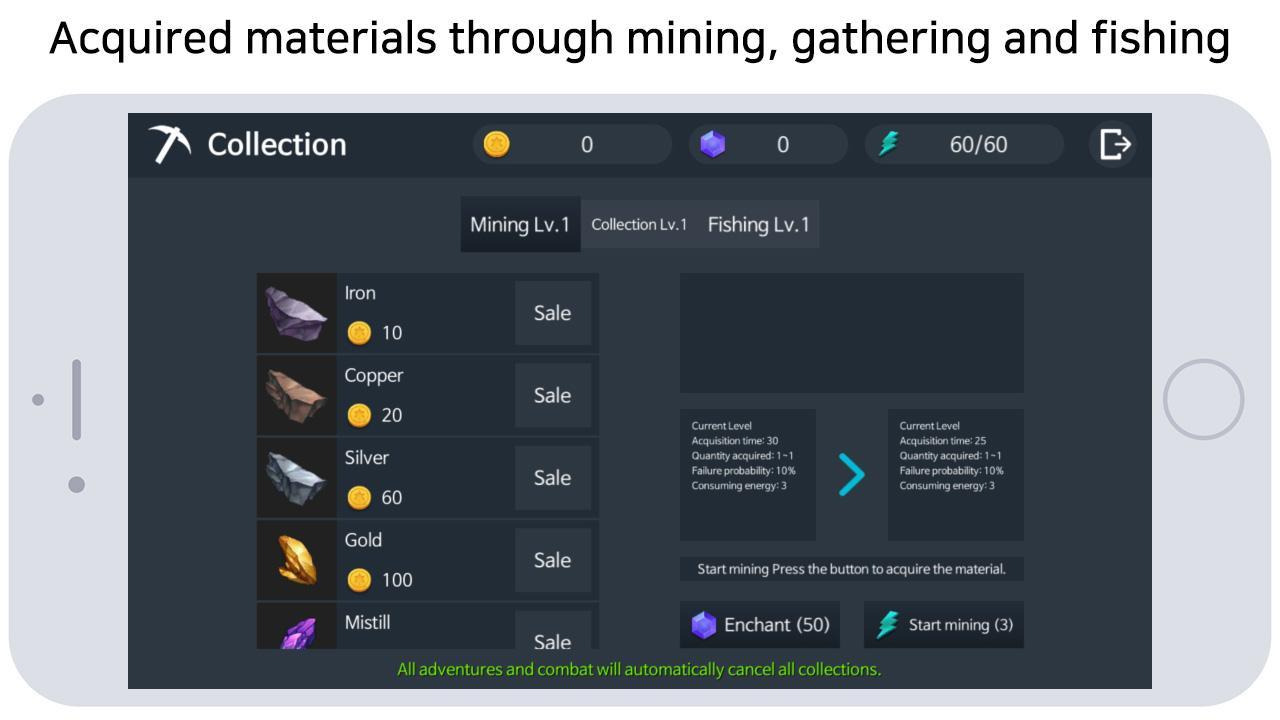Switch to Mining Lv.1 tab
The image size is (1280, 720).
pyautogui.click(x=520, y=224)
